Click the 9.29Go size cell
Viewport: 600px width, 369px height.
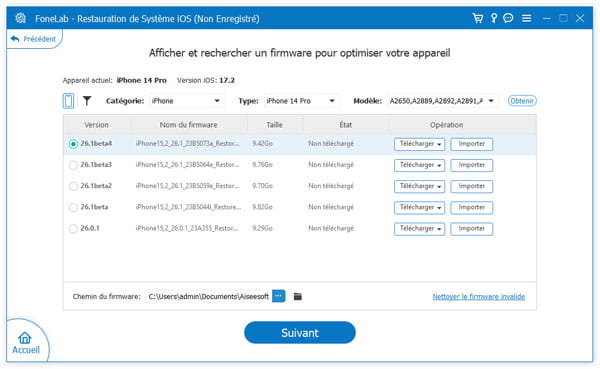coord(262,229)
